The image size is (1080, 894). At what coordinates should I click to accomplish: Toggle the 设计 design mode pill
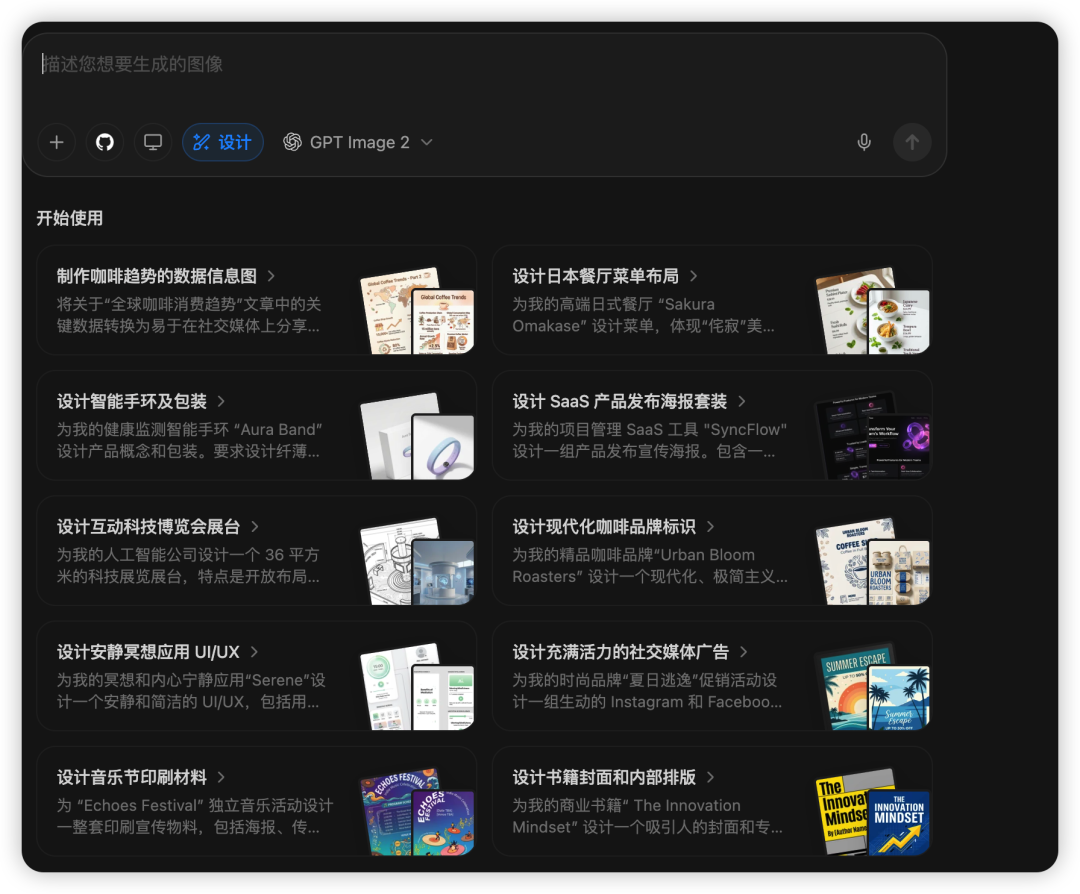(x=222, y=142)
